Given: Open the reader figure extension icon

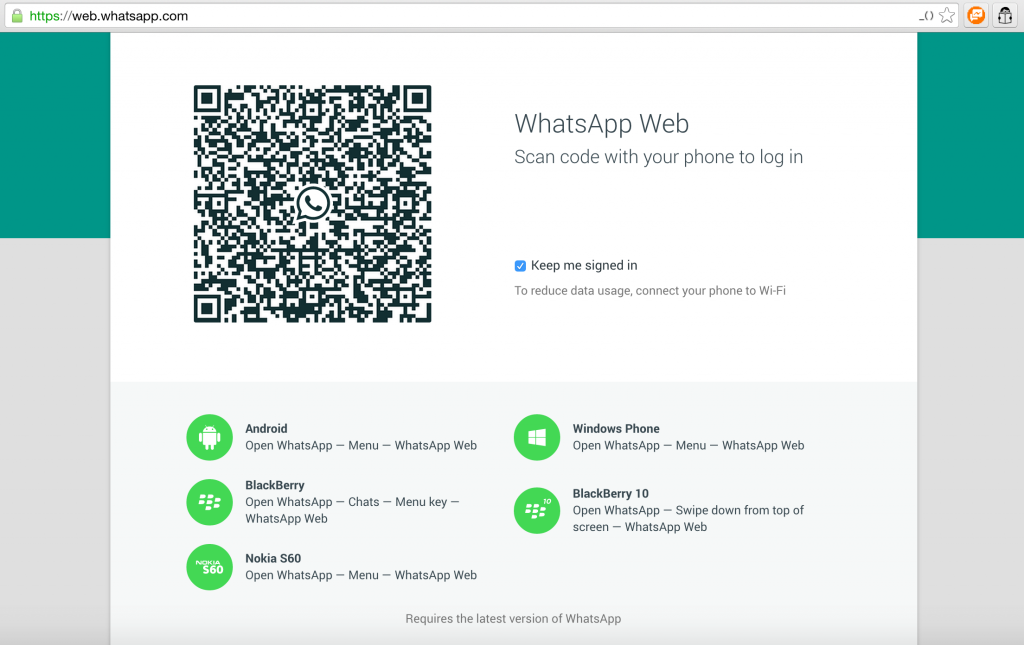Looking at the screenshot, I should click(x=1005, y=16).
